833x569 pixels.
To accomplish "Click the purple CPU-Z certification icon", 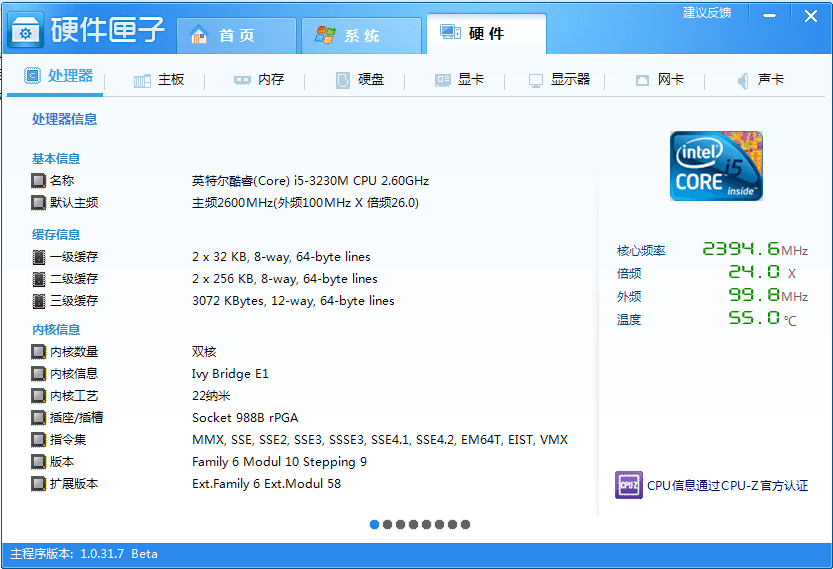I will 628,485.
